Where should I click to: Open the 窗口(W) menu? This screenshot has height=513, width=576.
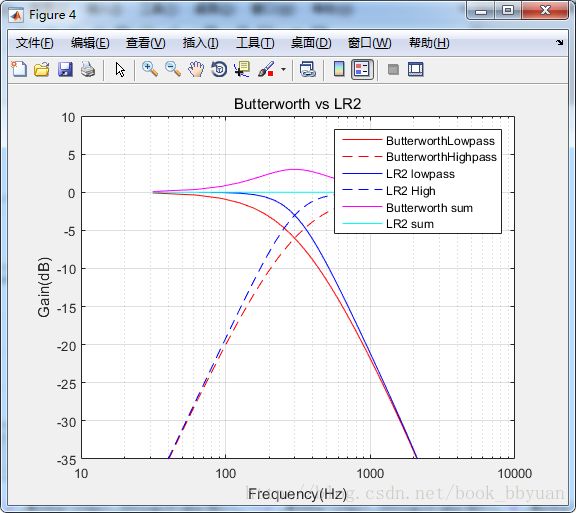click(369, 43)
